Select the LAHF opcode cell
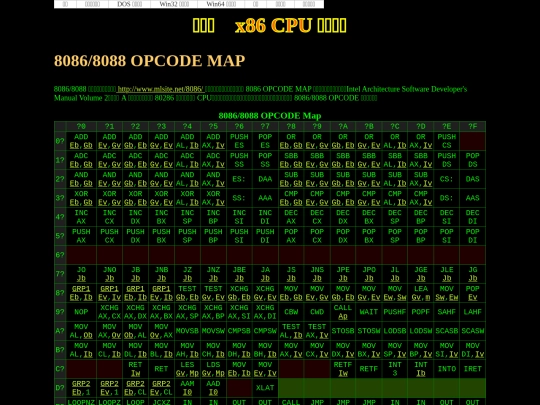This screenshot has height=405, width=540. coord(472,312)
